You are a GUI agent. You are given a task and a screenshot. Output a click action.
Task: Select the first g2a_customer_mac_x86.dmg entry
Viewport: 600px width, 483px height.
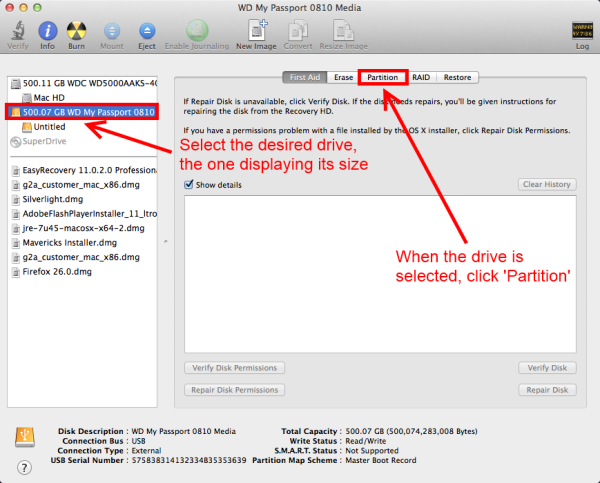coord(80,185)
